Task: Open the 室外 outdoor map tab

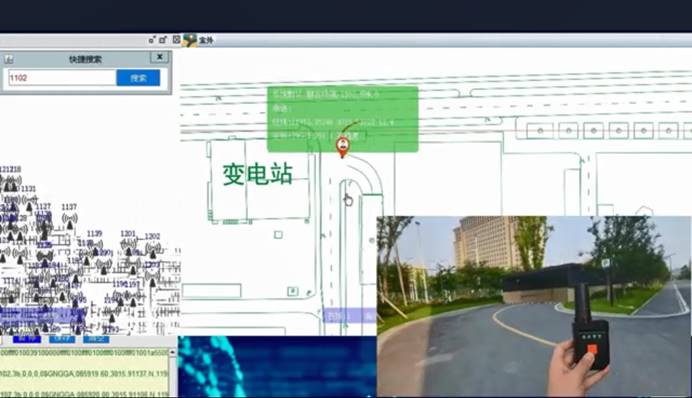Action: (206, 40)
